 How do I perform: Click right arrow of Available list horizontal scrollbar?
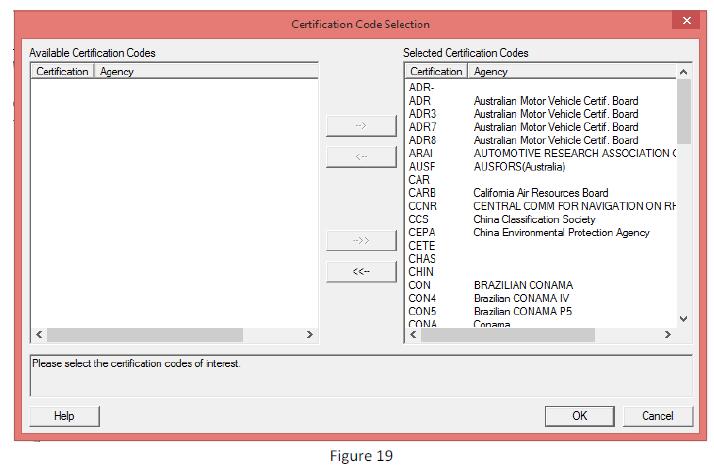tap(310, 335)
